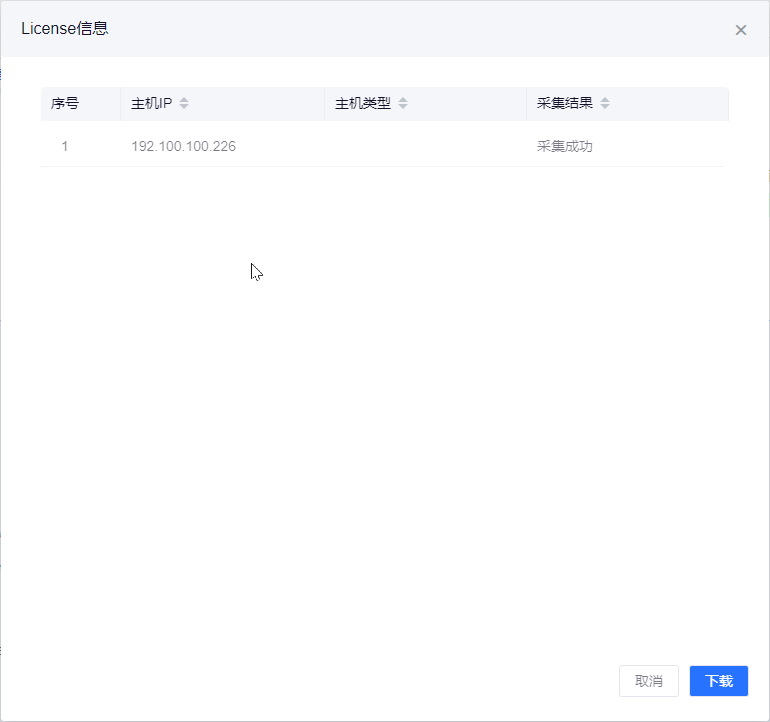
Task: Sort 采集结果 ascending using up caret
Action: tap(605, 99)
